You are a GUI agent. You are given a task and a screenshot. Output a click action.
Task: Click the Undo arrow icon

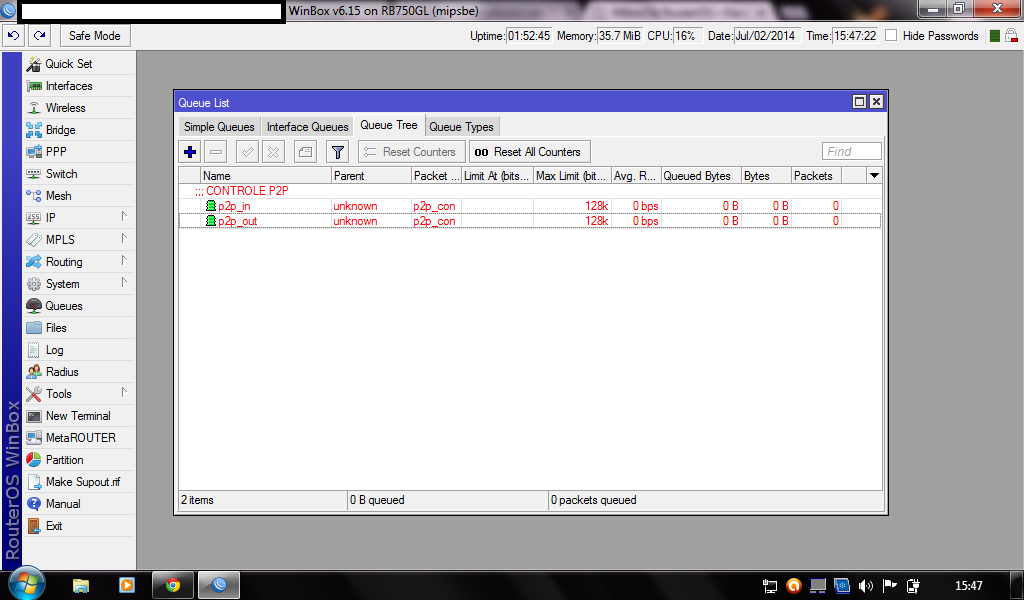(13, 36)
